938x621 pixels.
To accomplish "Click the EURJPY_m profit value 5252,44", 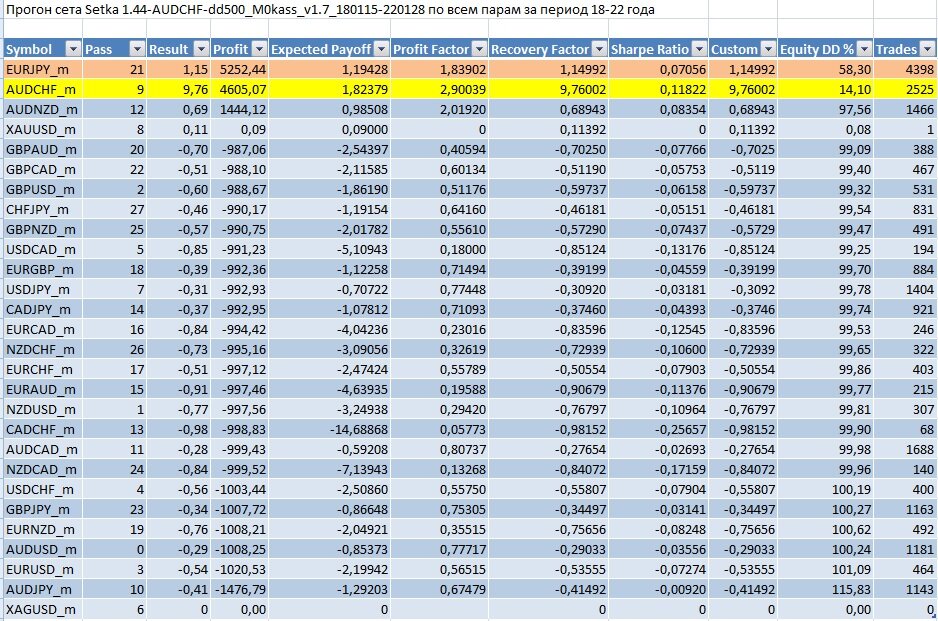I will [243, 69].
